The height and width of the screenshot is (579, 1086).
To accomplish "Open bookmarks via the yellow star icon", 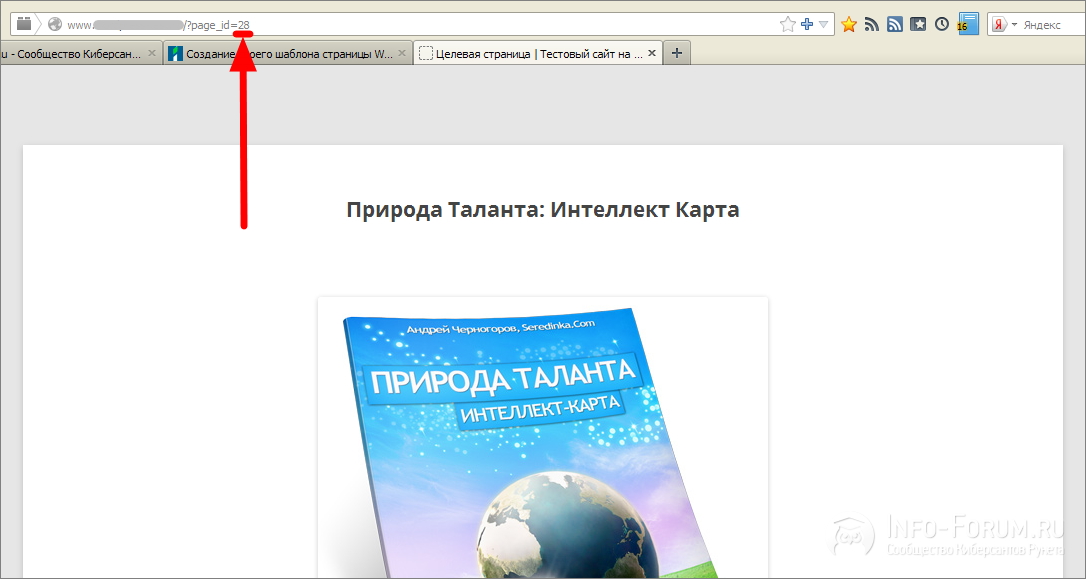I will tap(849, 25).
